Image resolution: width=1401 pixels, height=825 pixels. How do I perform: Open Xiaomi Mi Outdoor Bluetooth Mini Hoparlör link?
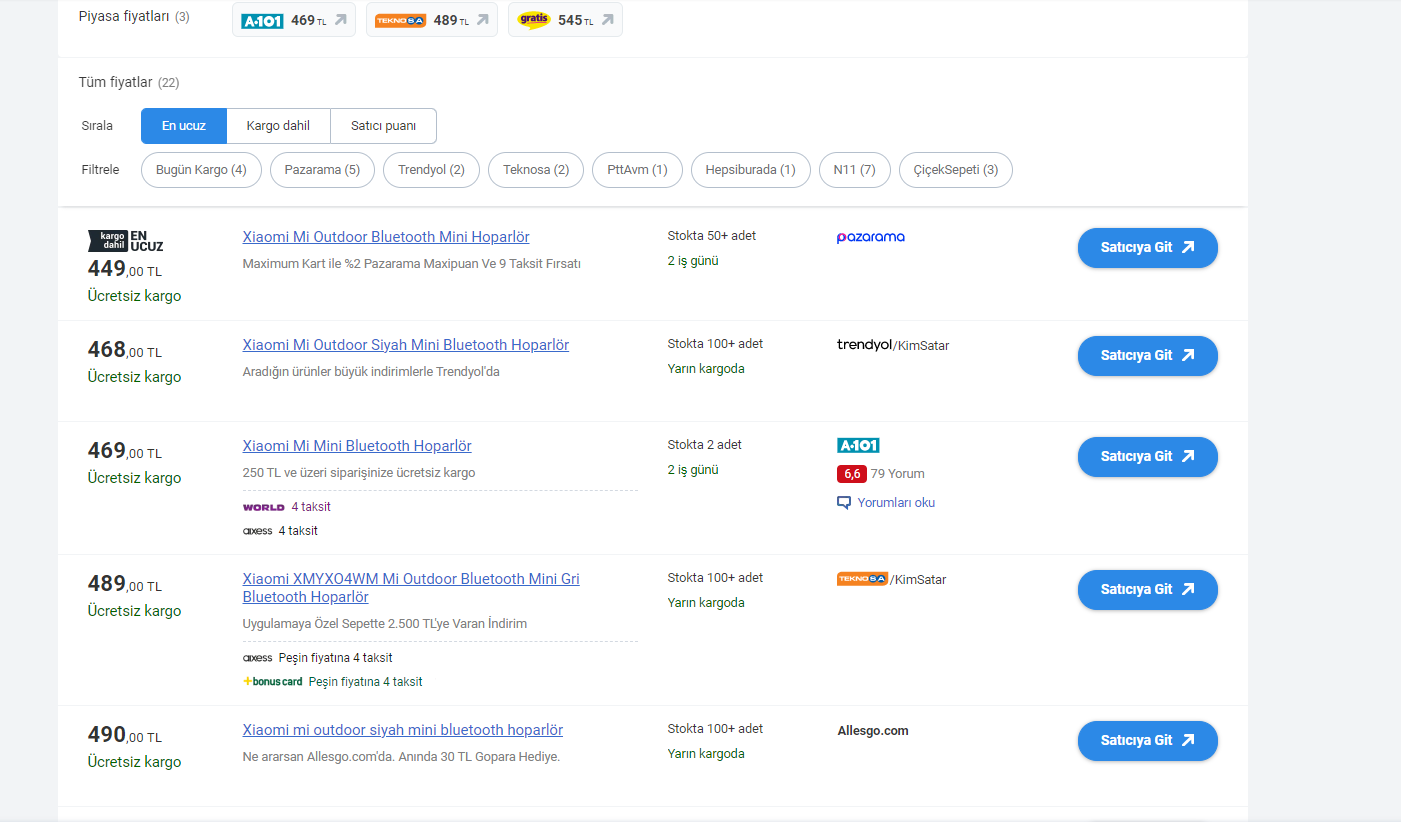[x=386, y=237]
